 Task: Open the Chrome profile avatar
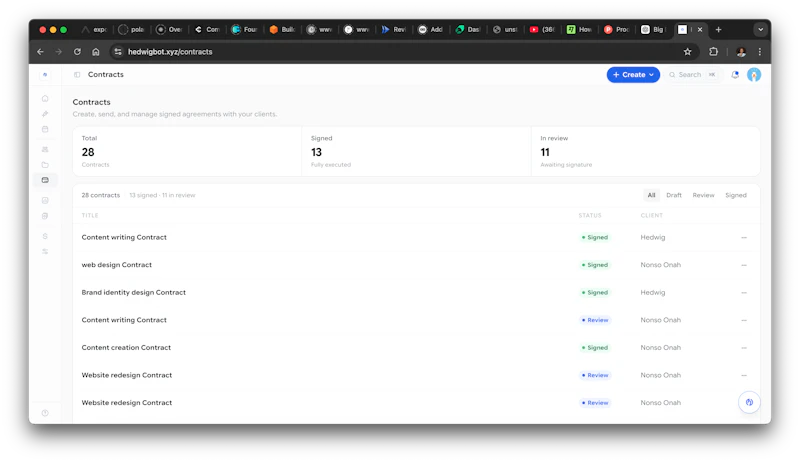741,52
